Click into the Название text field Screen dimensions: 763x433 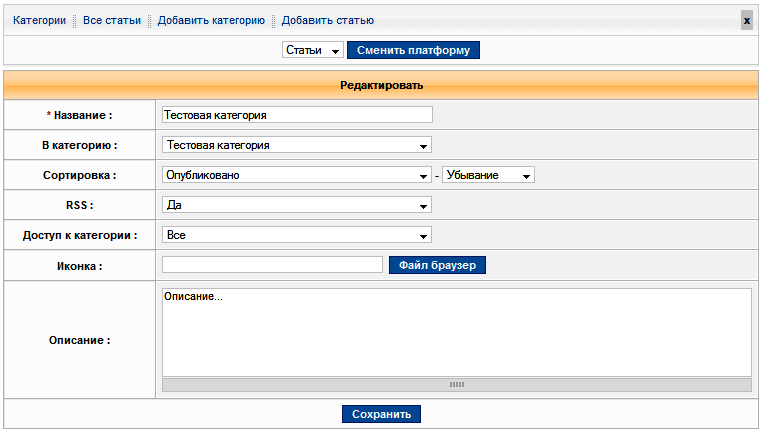click(x=296, y=115)
